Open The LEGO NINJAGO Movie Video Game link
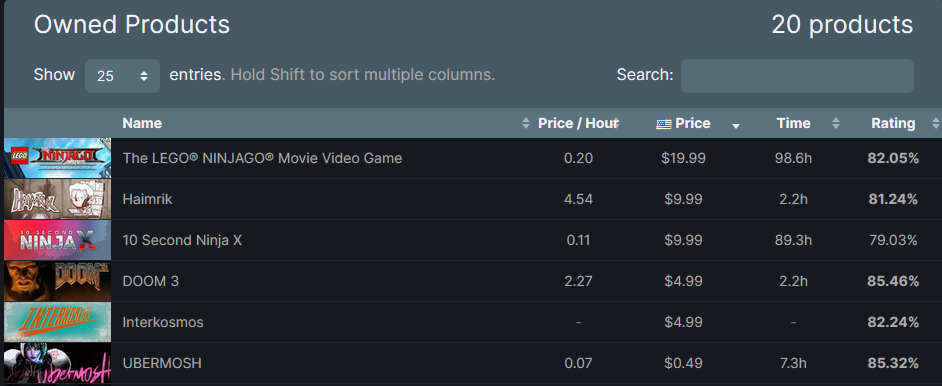 [x=263, y=158]
